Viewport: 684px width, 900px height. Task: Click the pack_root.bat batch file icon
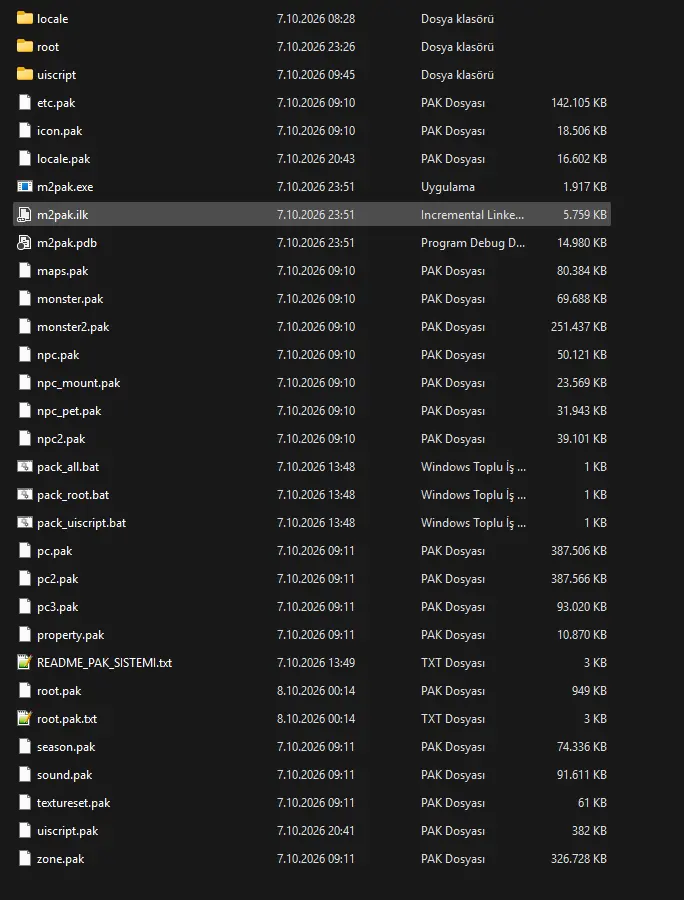(x=25, y=495)
